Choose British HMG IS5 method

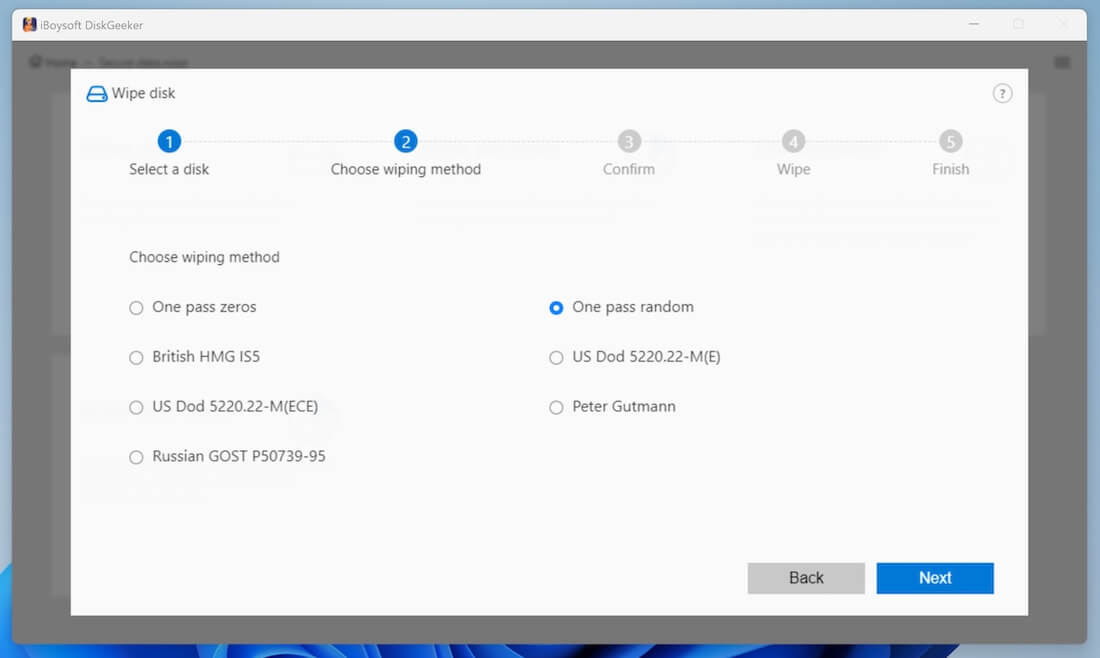[137, 357]
